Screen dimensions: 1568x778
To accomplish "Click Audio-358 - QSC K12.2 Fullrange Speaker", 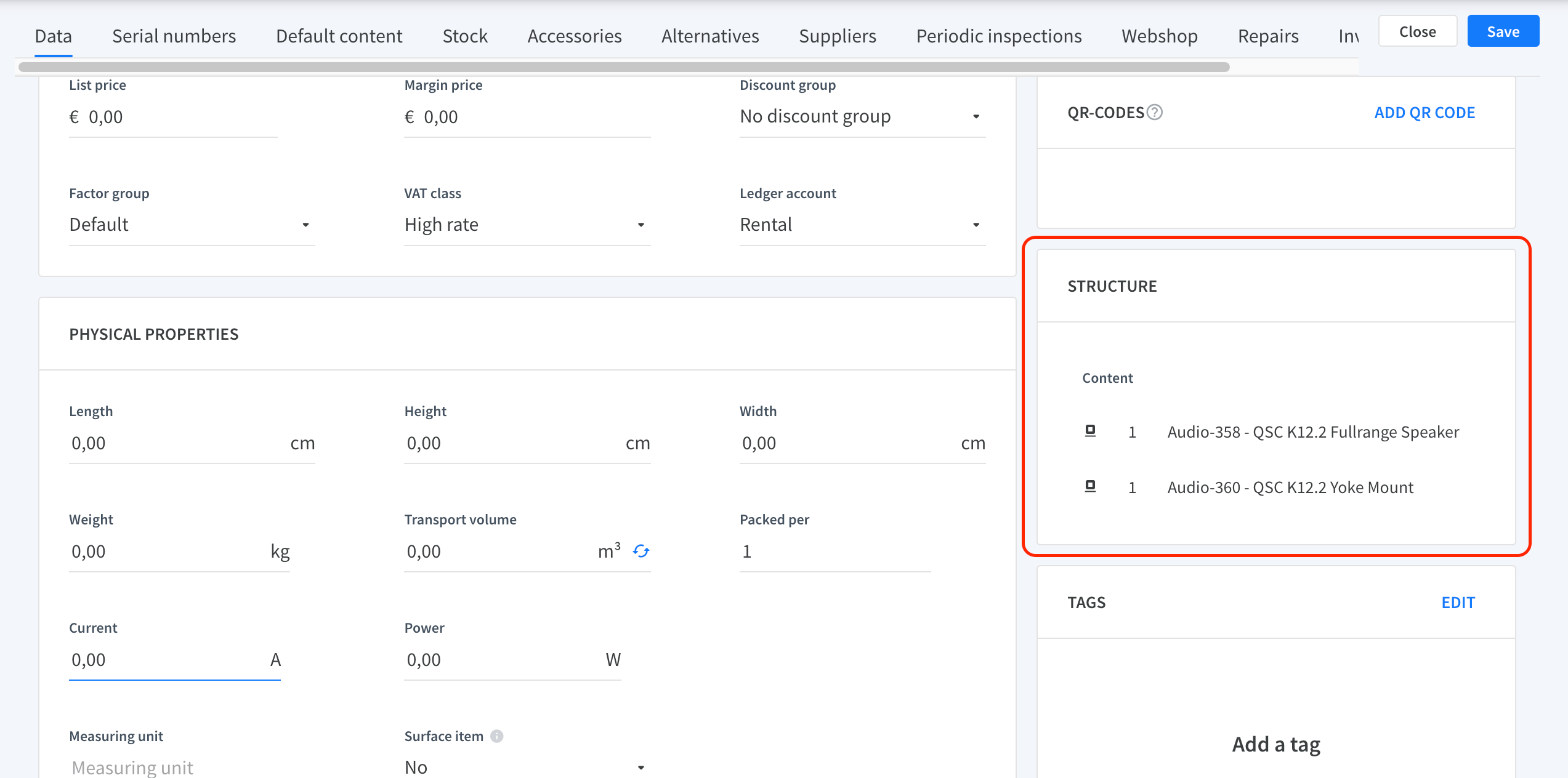I will coord(1313,432).
